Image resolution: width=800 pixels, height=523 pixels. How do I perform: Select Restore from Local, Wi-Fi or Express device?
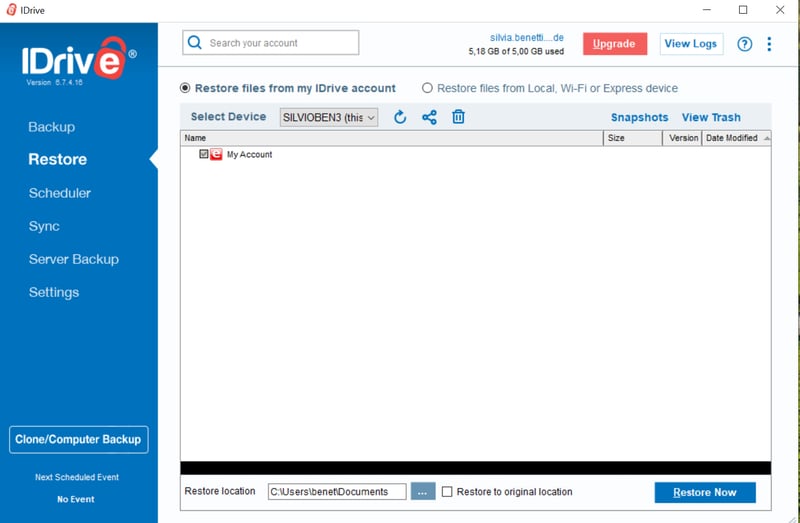pos(428,88)
